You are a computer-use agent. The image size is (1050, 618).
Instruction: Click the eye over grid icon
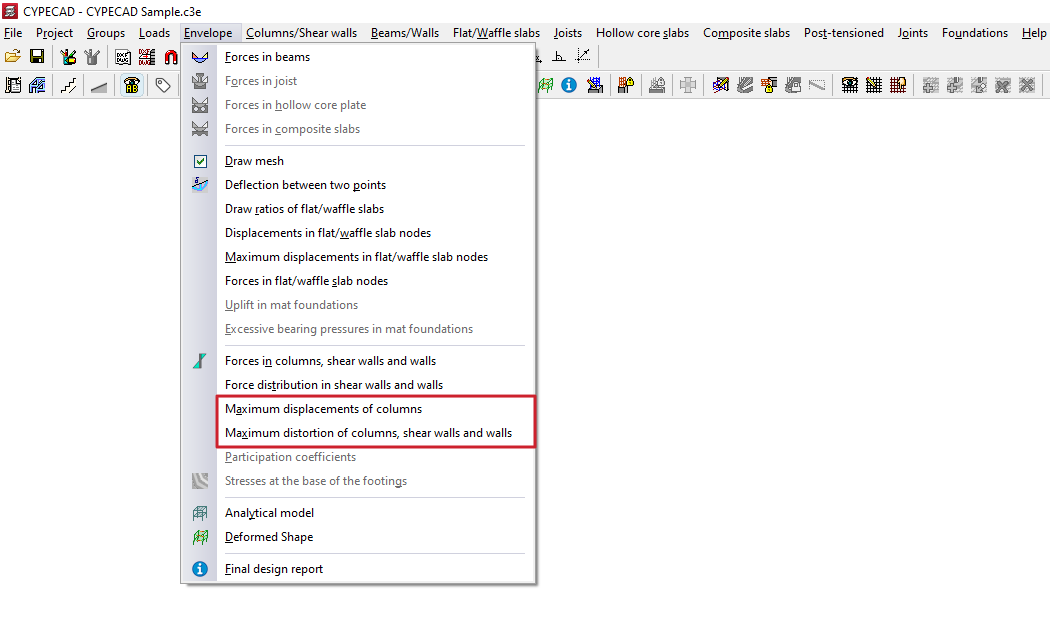(x=850, y=85)
